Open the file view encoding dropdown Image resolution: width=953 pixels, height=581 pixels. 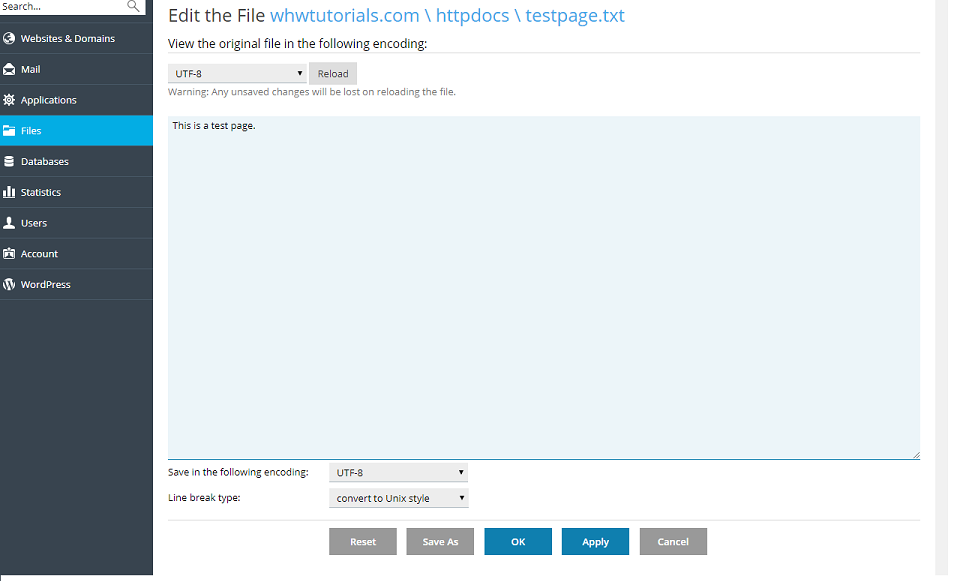(237, 73)
